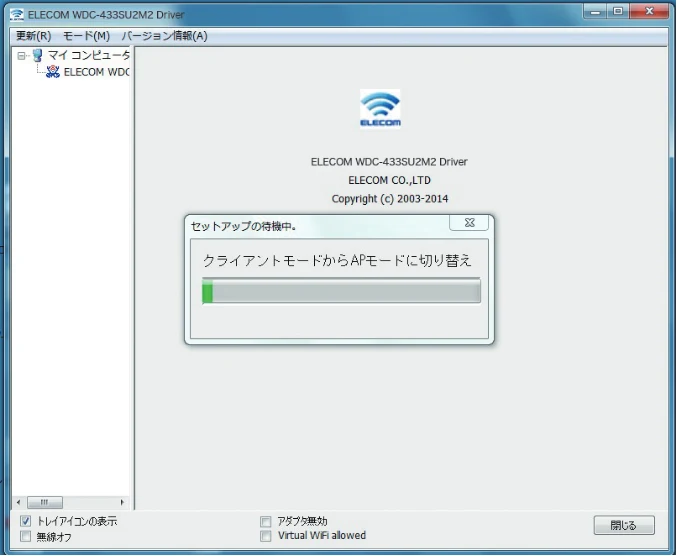The image size is (677, 556).
Task: Click the ELECOM CO.,LTD text
Action: pyautogui.click(x=389, y=180)
